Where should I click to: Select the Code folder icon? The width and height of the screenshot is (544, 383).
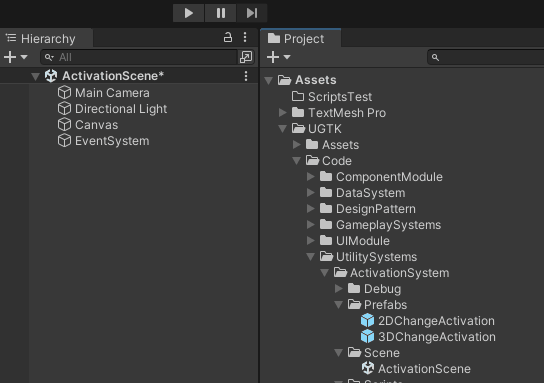(312, 160)
